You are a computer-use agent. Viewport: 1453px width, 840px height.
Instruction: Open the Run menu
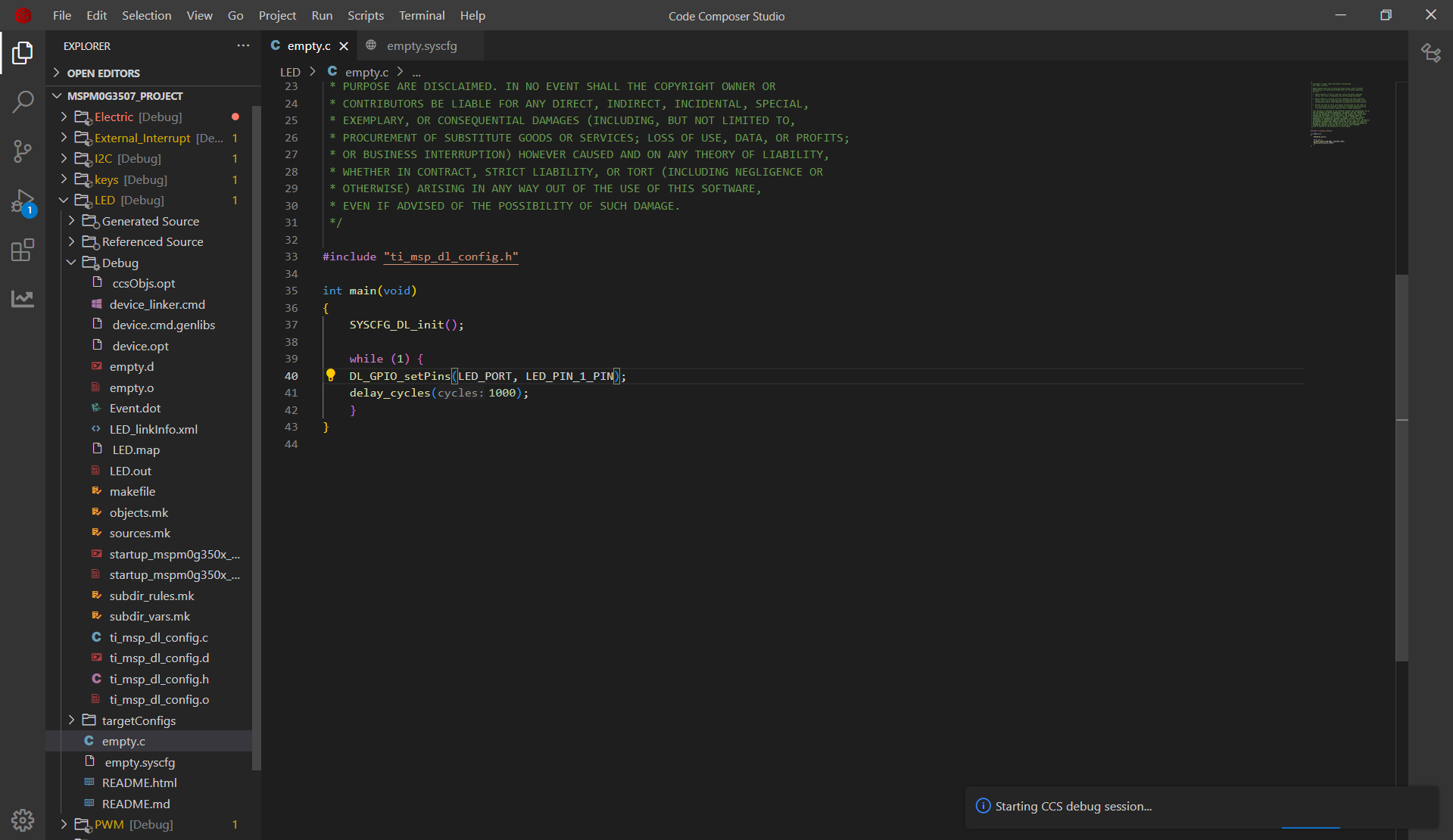tap(322, 15)
